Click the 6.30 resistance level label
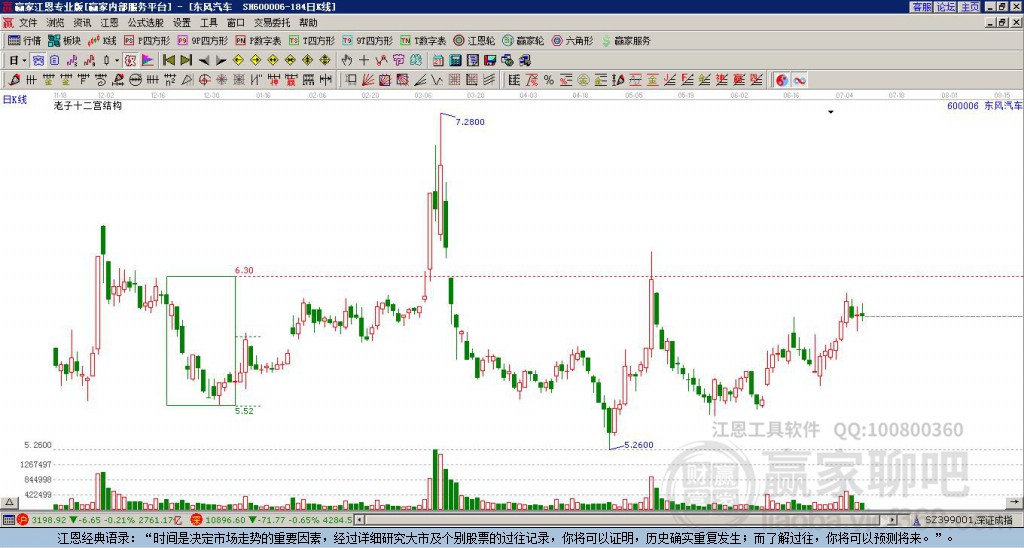Screen dimensions: 1024x548 pos(244,270)
